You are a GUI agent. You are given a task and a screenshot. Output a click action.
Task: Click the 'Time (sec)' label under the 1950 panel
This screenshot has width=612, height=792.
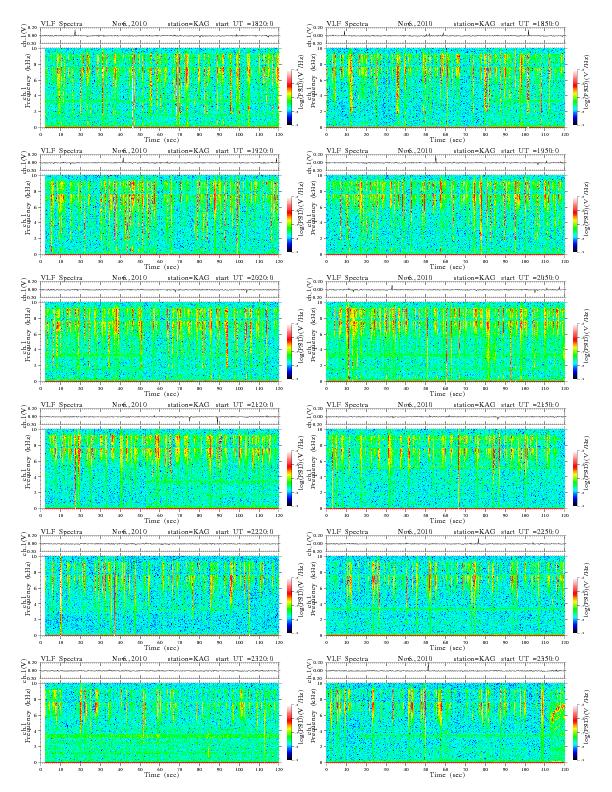pos(447,267)
